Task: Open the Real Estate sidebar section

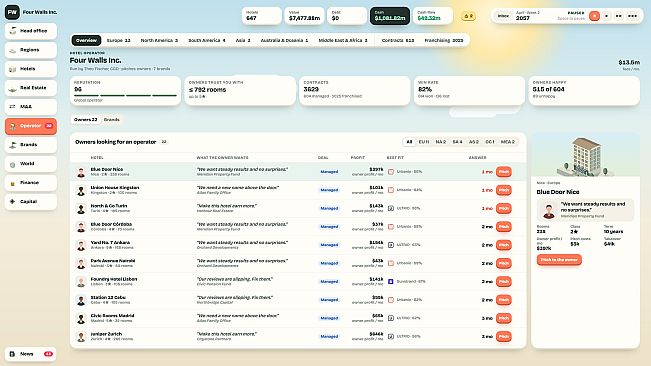Action: [31, 88]
